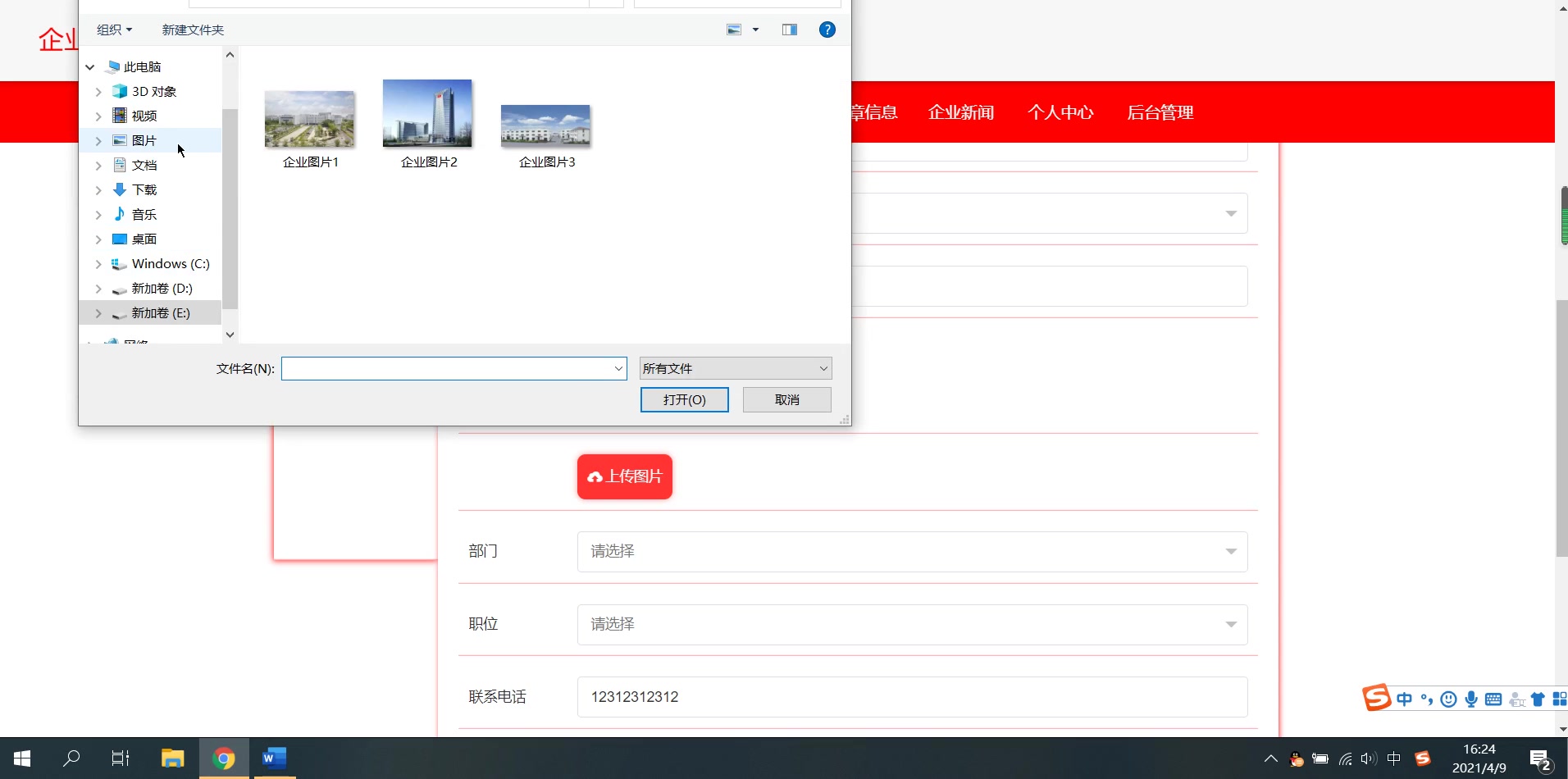
Task: Toggle the preview pane in dialog
Action: [789, 29]
